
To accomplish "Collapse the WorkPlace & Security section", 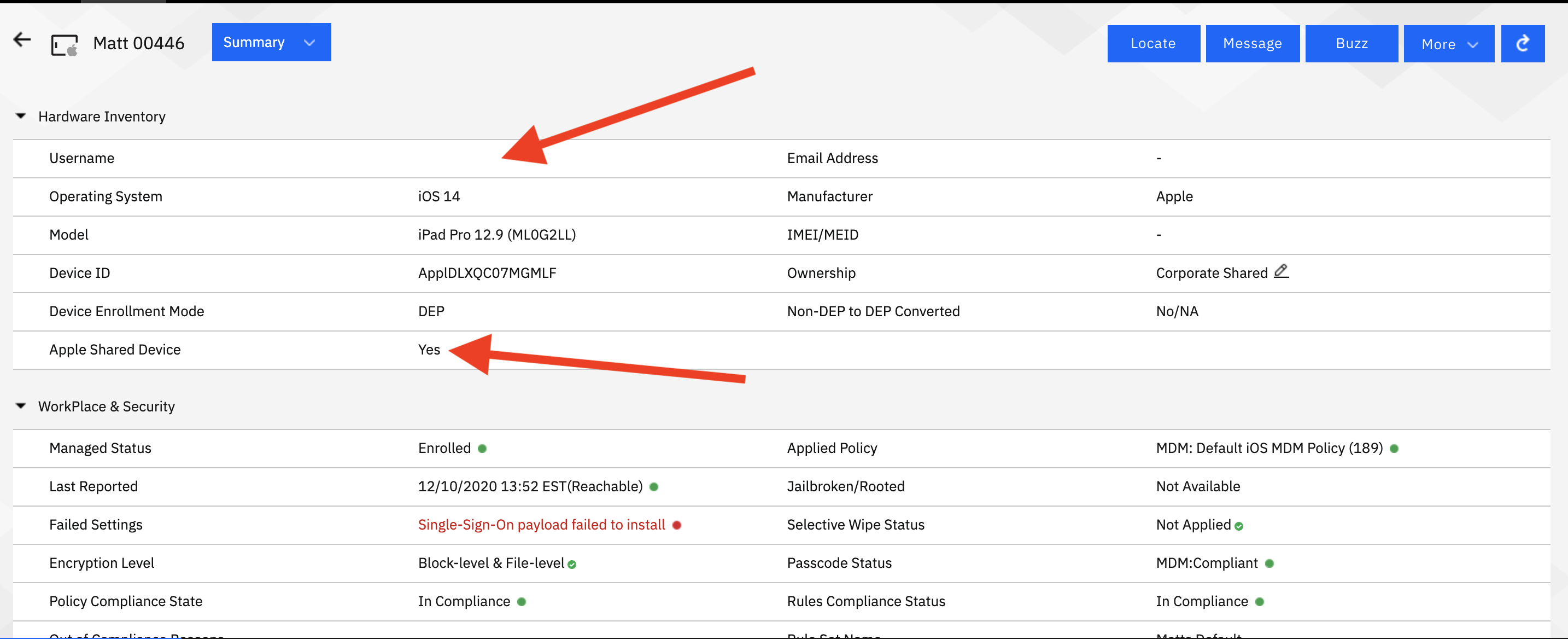I will (21, 406).
